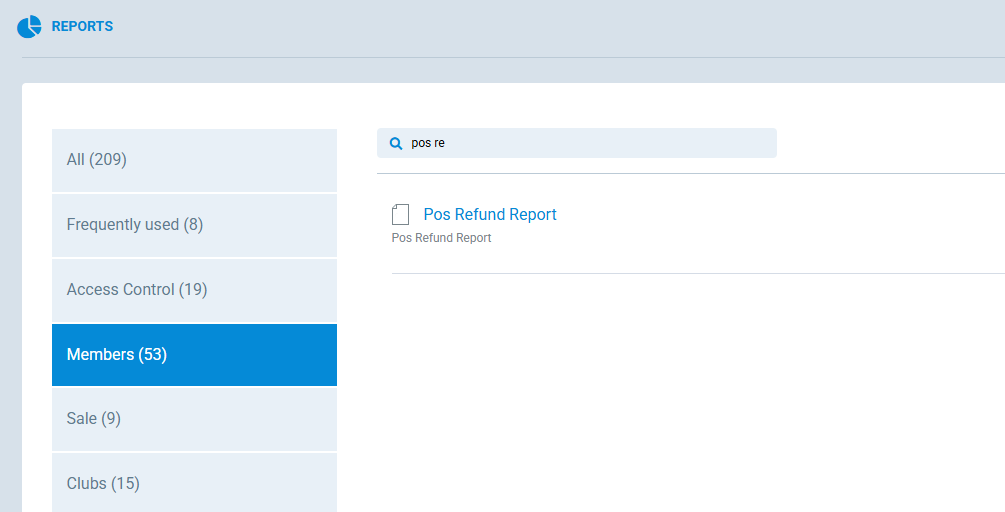This screenshot has width=1005, height=512.
Task: Click the magnifying glass search icon
Action: pyautogui.click(x=395, y=143)
